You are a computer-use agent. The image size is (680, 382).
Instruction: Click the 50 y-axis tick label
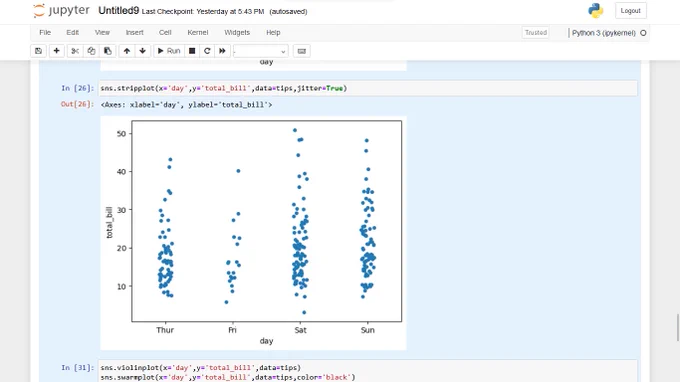pyautogui.click(x=121, y=134)
